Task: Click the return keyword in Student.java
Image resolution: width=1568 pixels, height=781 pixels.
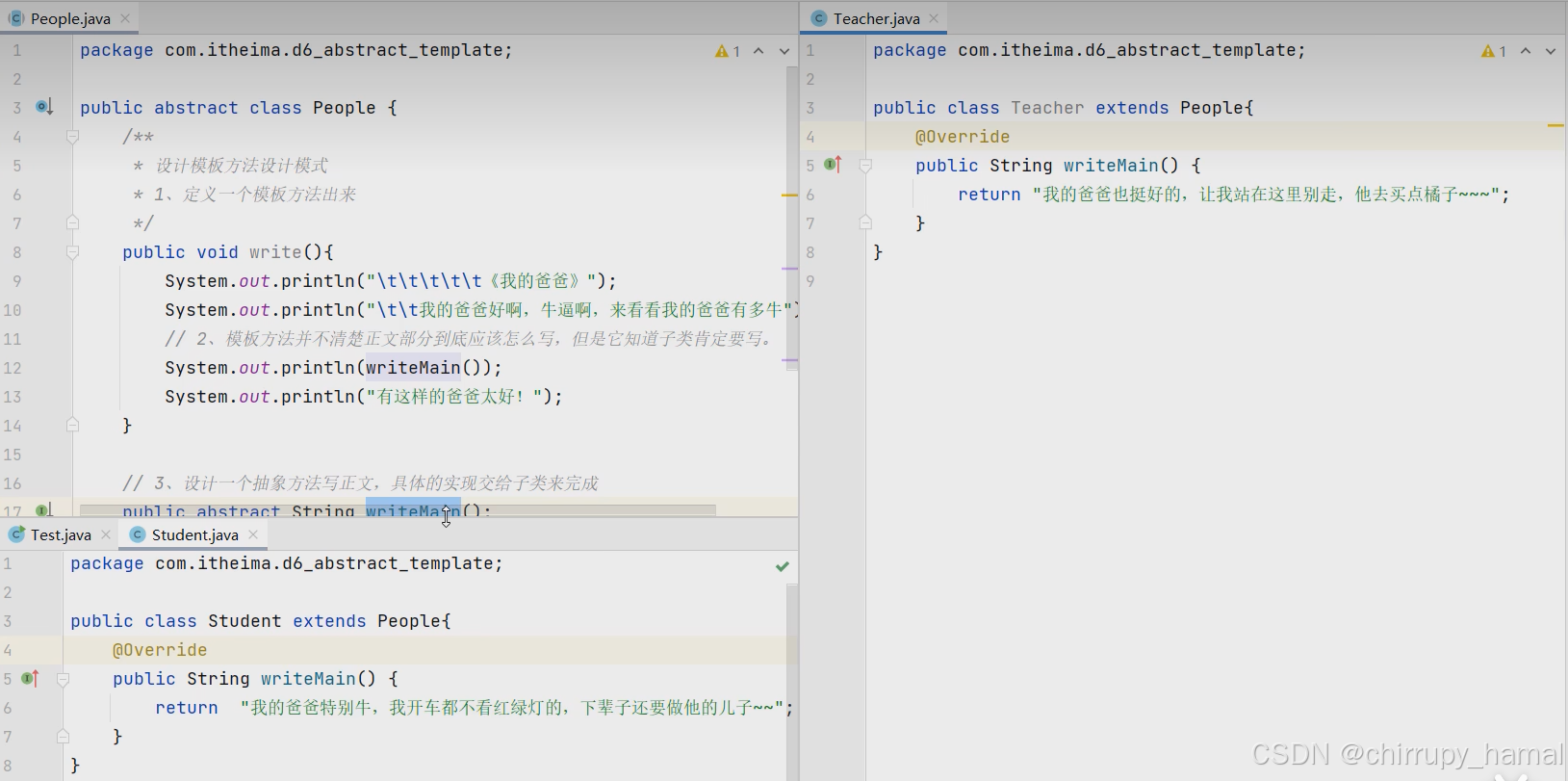Action: tap(187, 708)
